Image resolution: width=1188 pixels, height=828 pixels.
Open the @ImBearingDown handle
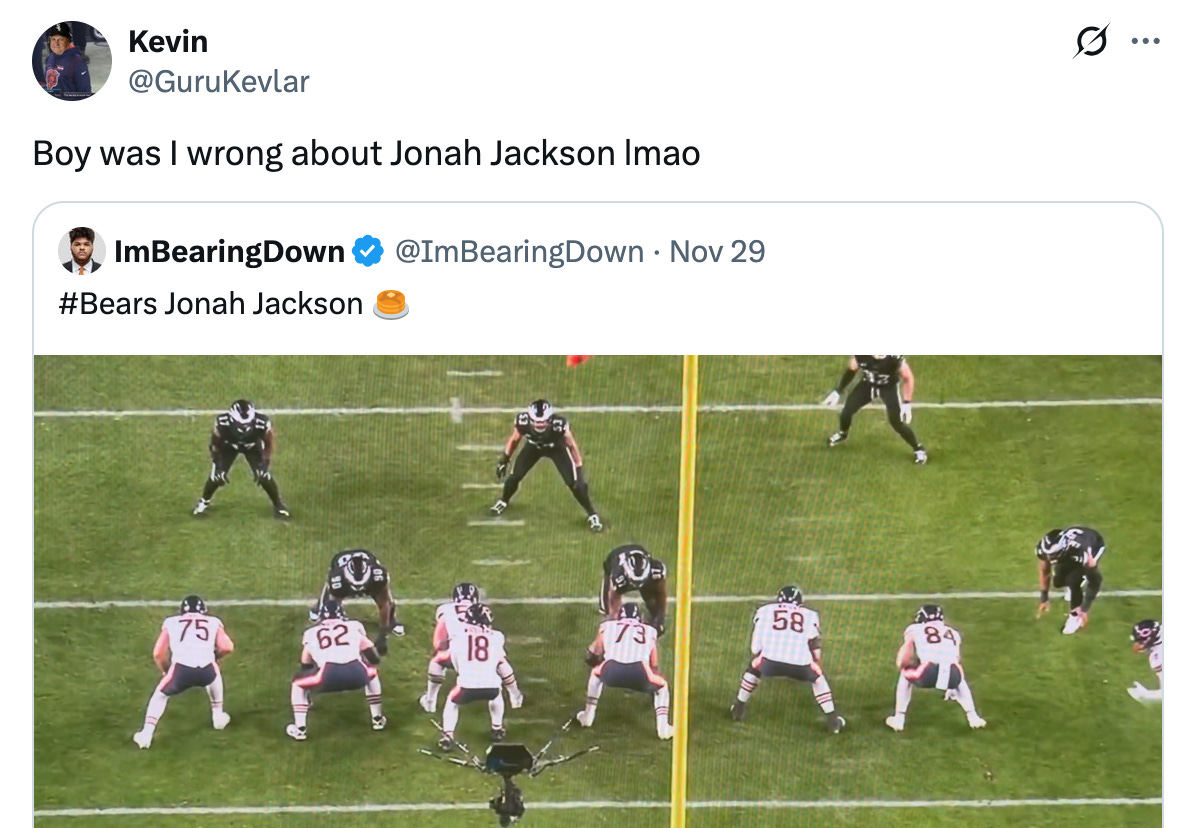point(520,252)
